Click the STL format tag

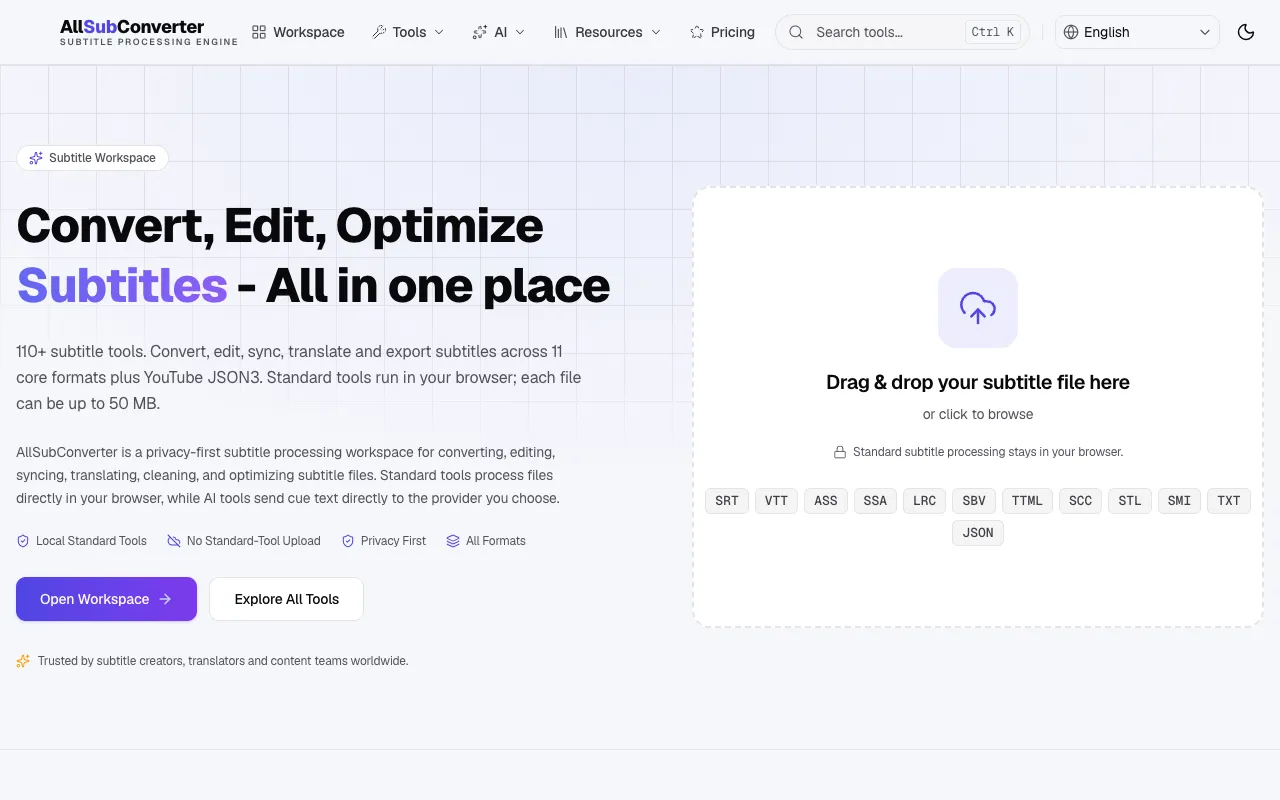(1130, 501)
